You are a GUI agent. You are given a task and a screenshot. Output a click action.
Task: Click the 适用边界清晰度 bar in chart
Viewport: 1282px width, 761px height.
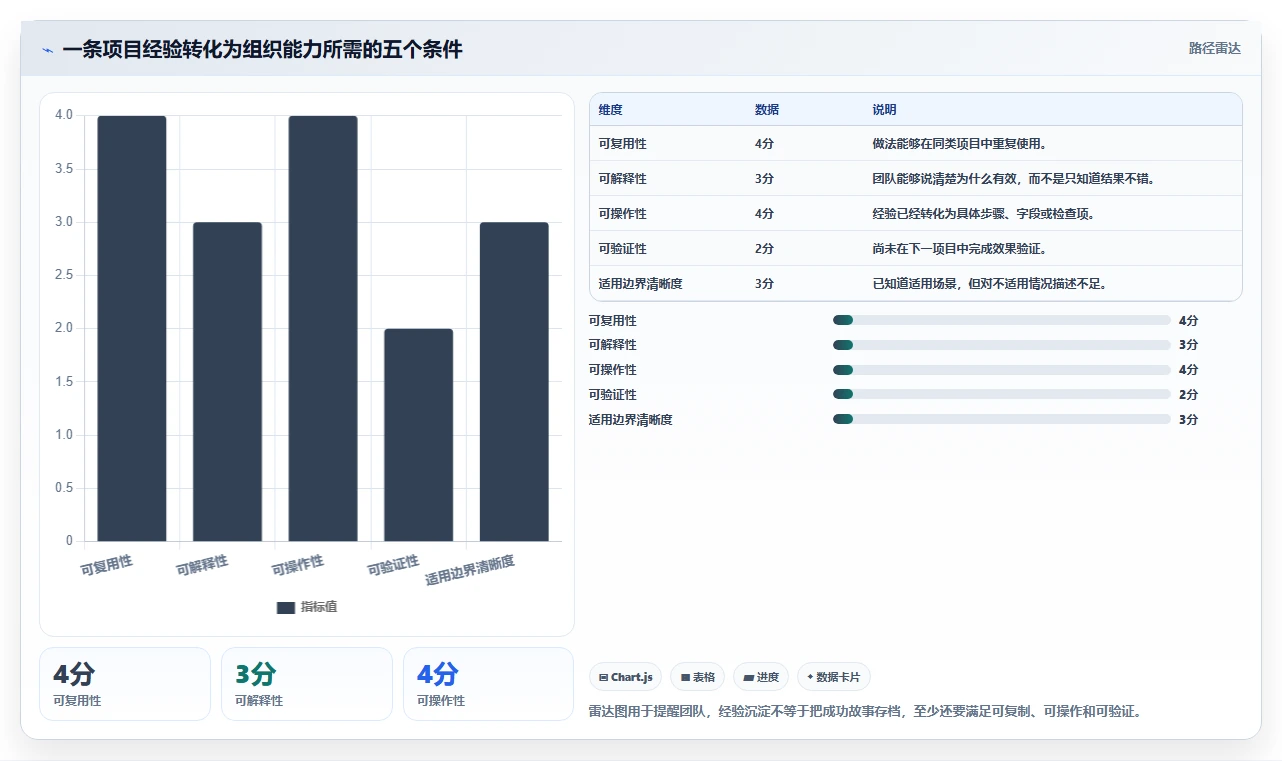(514, 381)
